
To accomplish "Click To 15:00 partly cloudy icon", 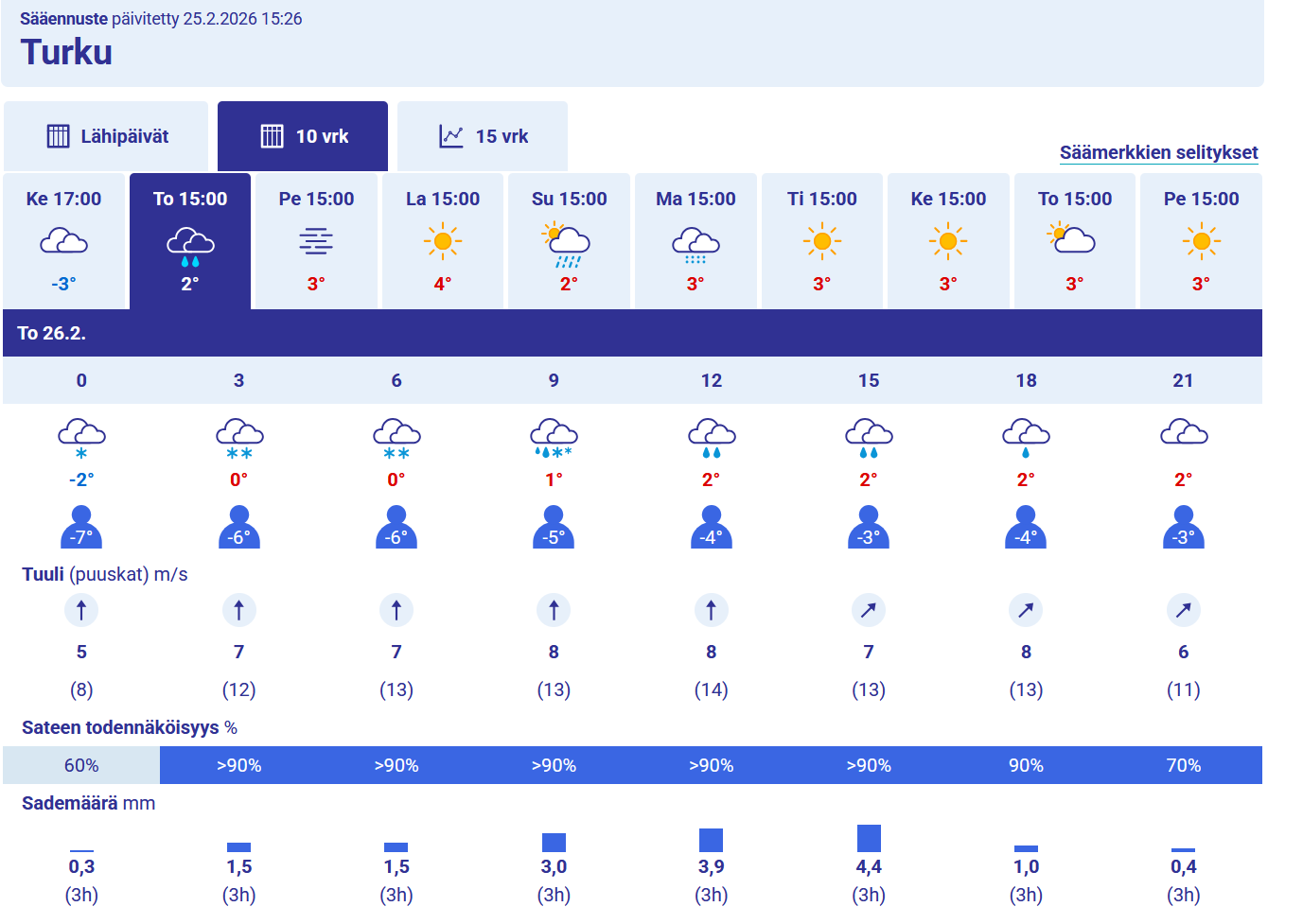I will pyautogui.click(x=1074, y=239).
